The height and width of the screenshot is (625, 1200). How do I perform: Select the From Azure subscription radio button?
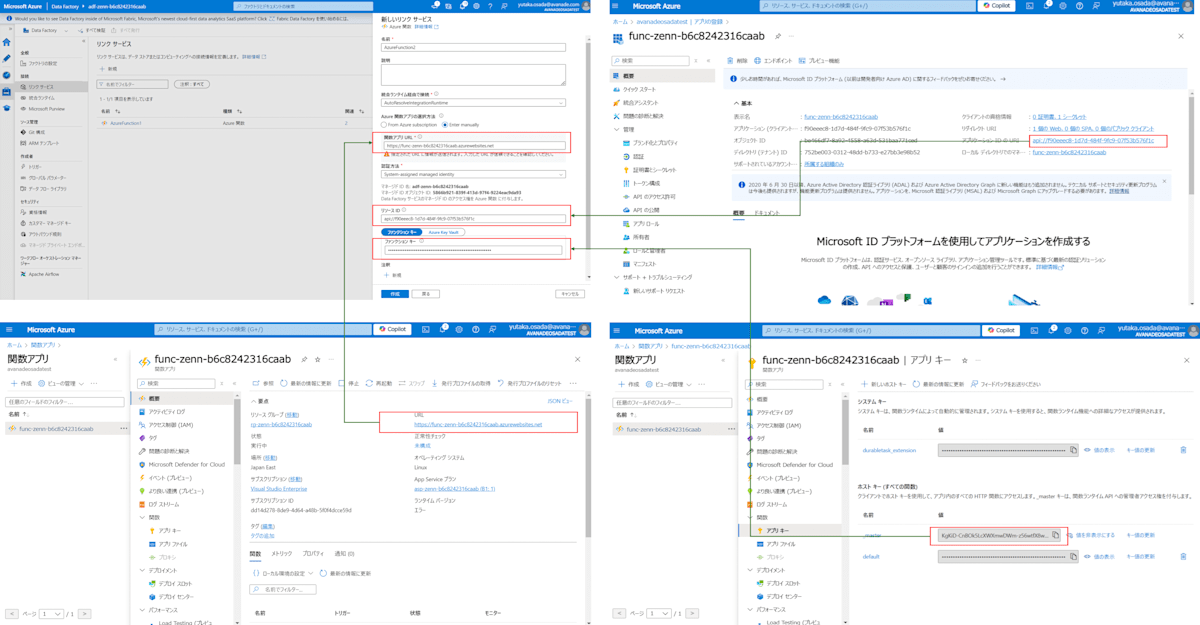(x=385, y=125)
